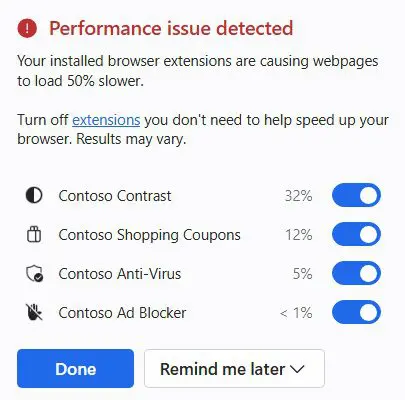Click the Ad Blocker hand icon
Screen dimensions: 405x400
click(34, 312)
